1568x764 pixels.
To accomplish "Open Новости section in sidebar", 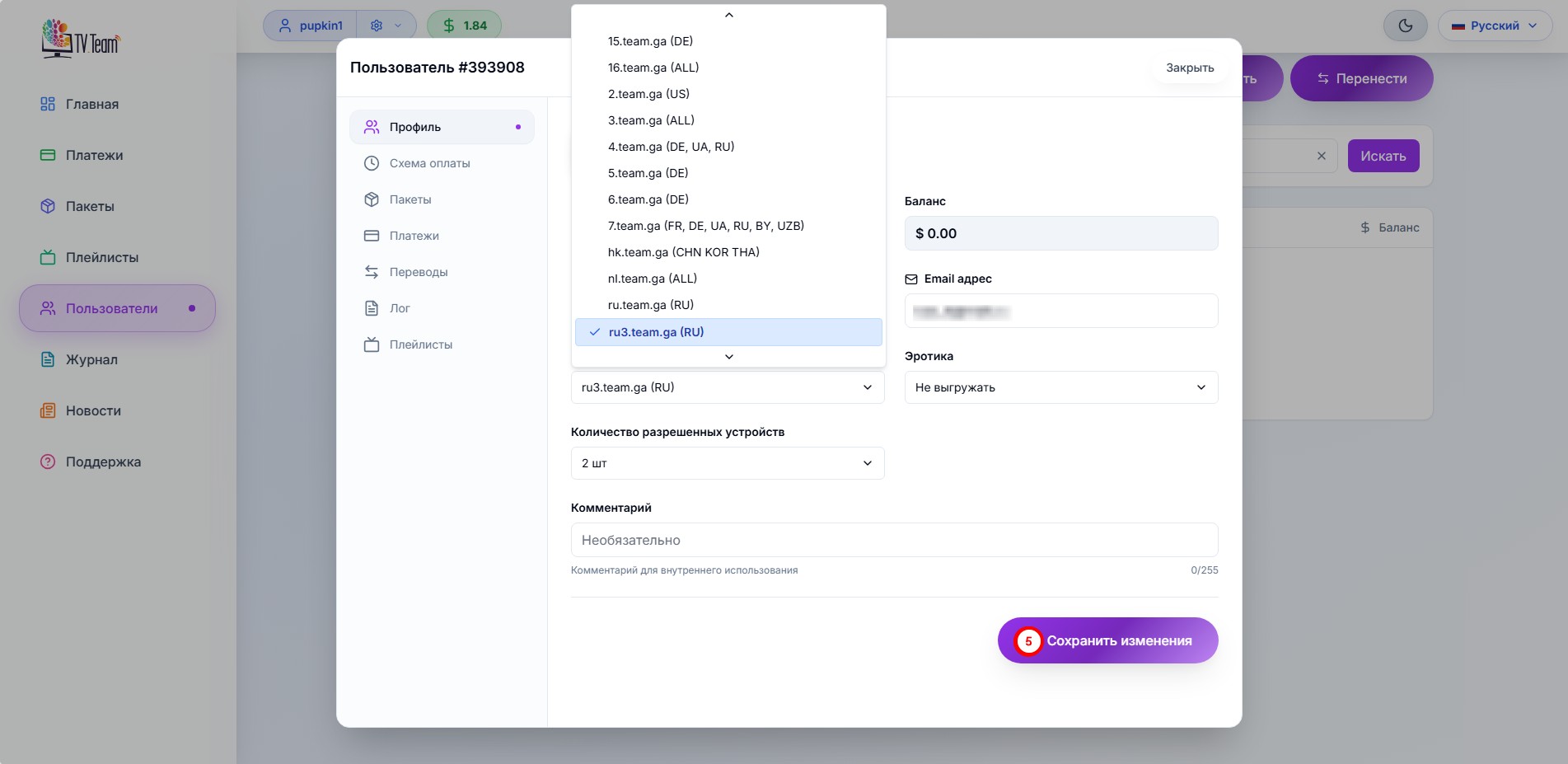I will click(x=93, y=410).
